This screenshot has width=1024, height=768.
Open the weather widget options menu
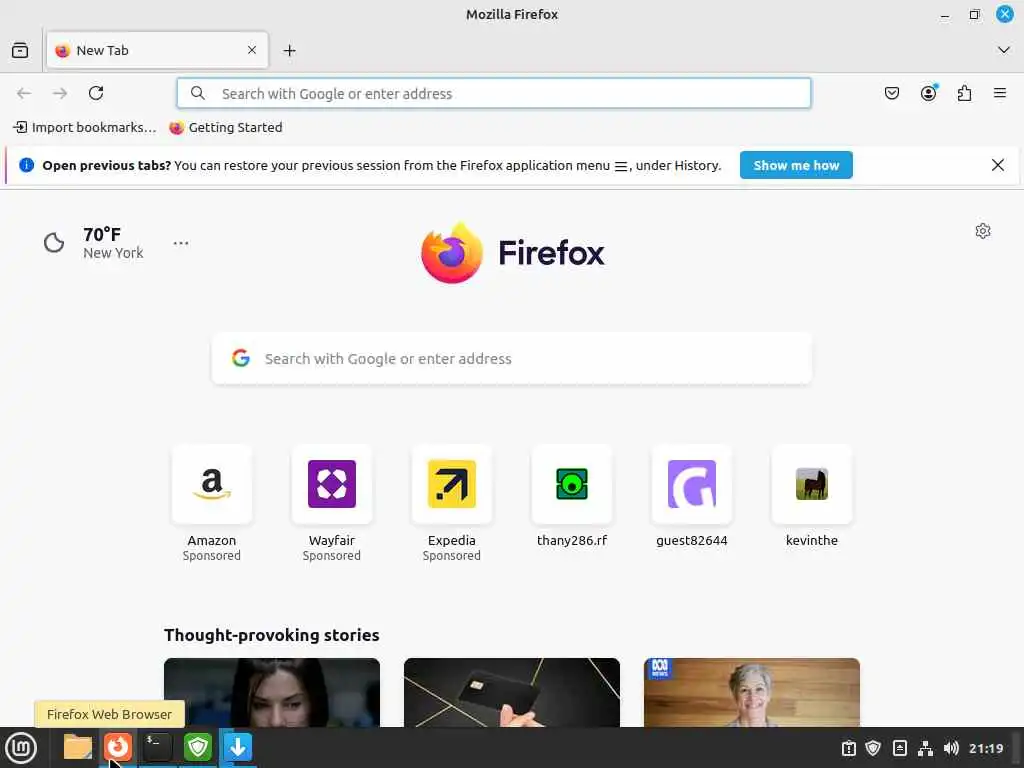pyautogui.click(x=181, y=243)
